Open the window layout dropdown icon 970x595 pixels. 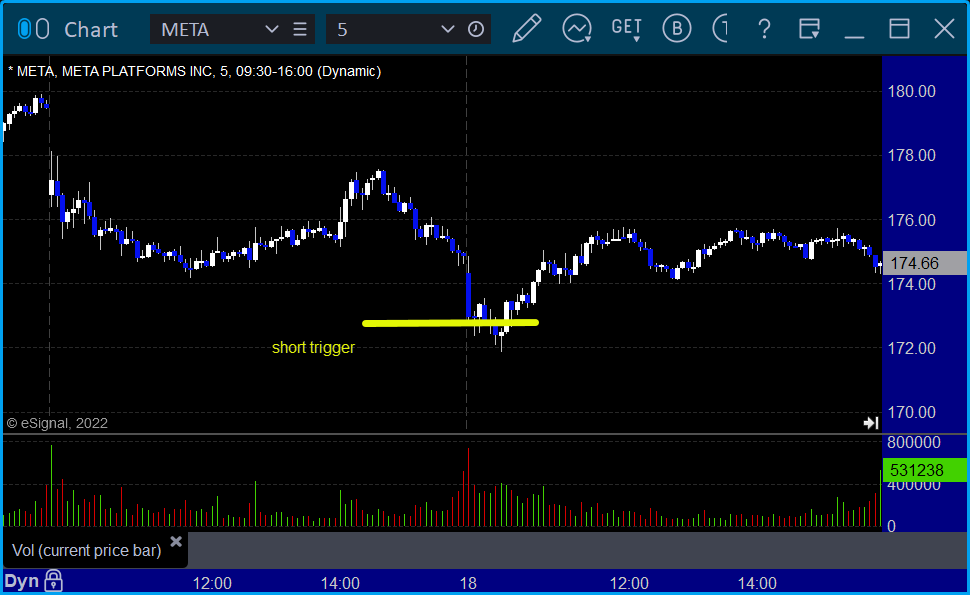(x=809, y=28)
